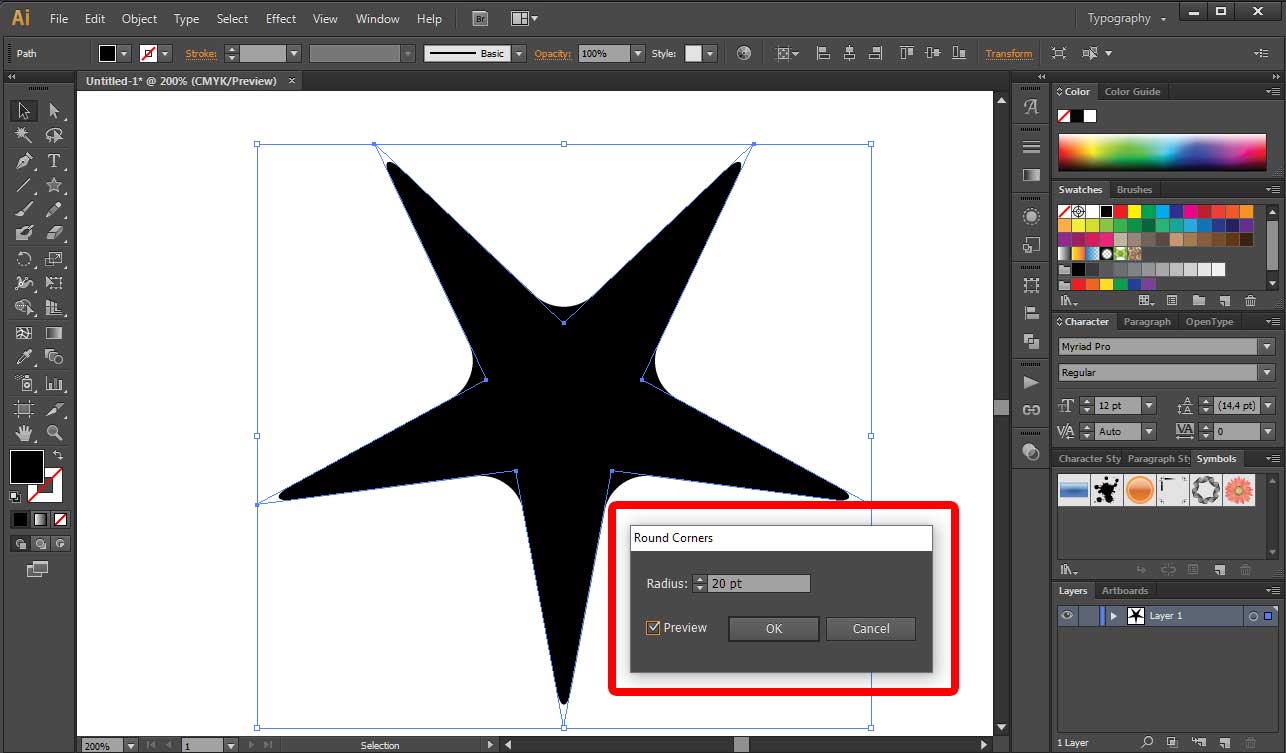Viewport: 1286px width, 753px height.
Task: Open the zoom level dropdown
Action: click(x=131, y=745)
